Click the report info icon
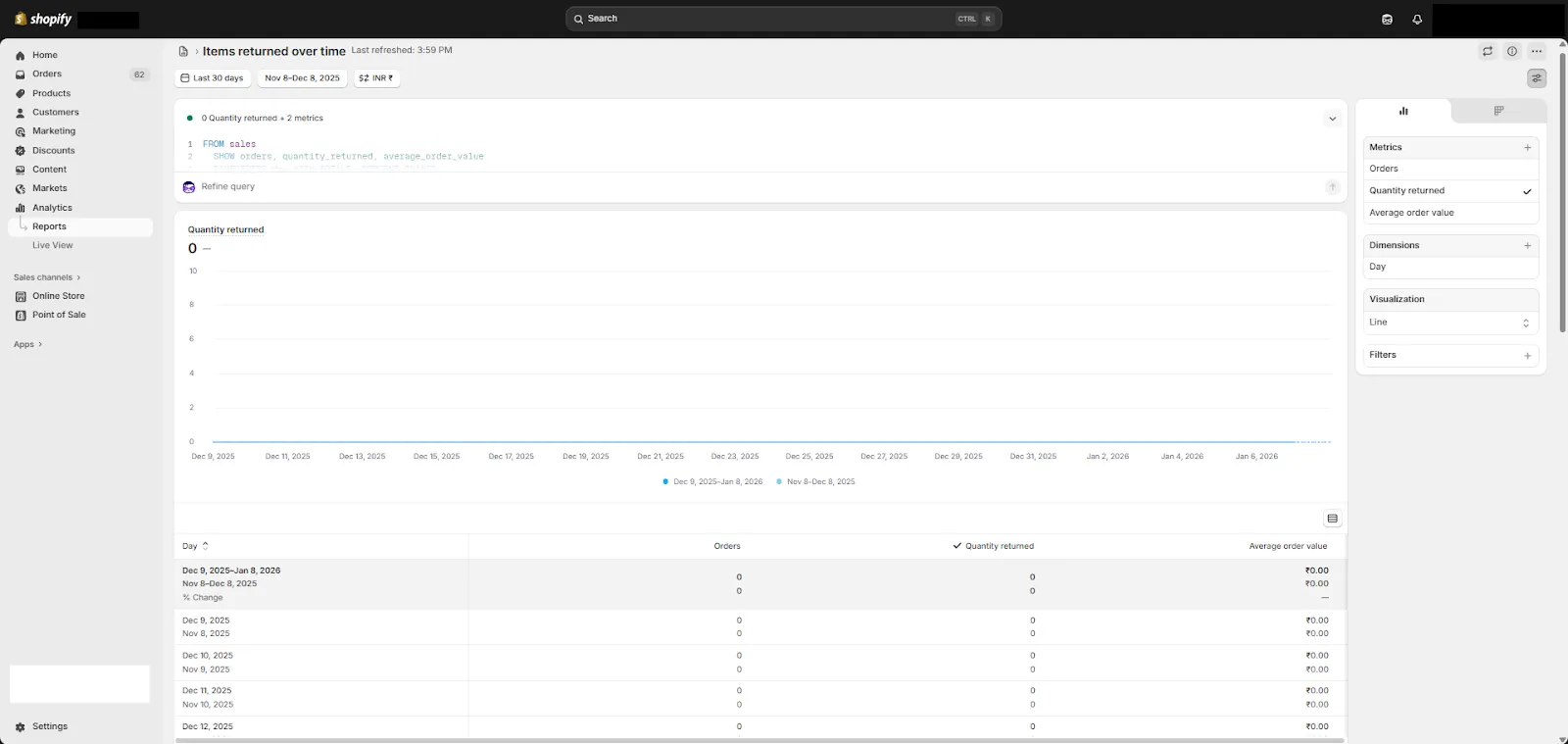 click(x=1512, y=51)
